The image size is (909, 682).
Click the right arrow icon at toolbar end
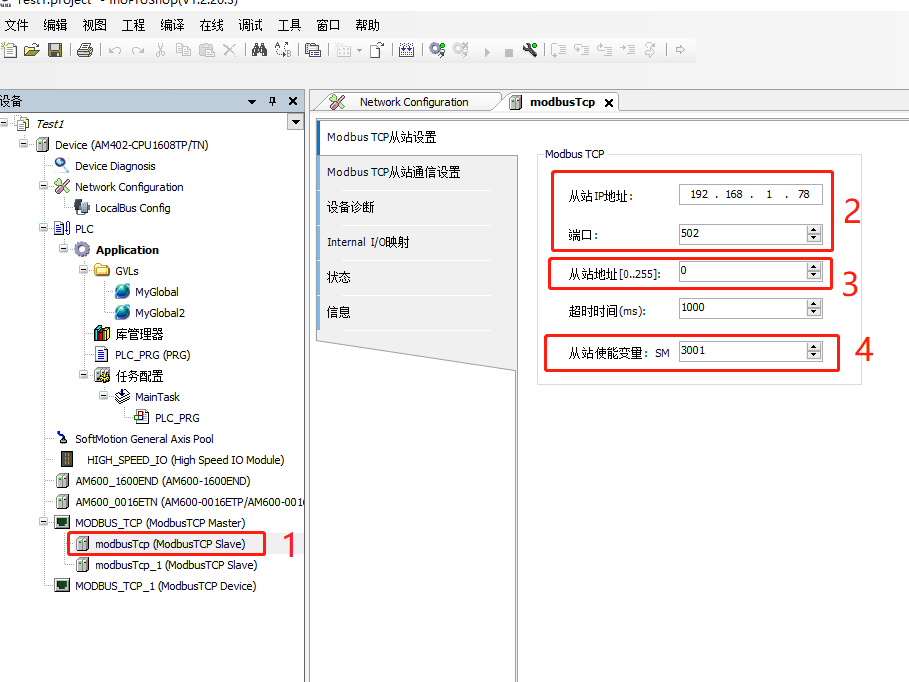pos(681,50)
